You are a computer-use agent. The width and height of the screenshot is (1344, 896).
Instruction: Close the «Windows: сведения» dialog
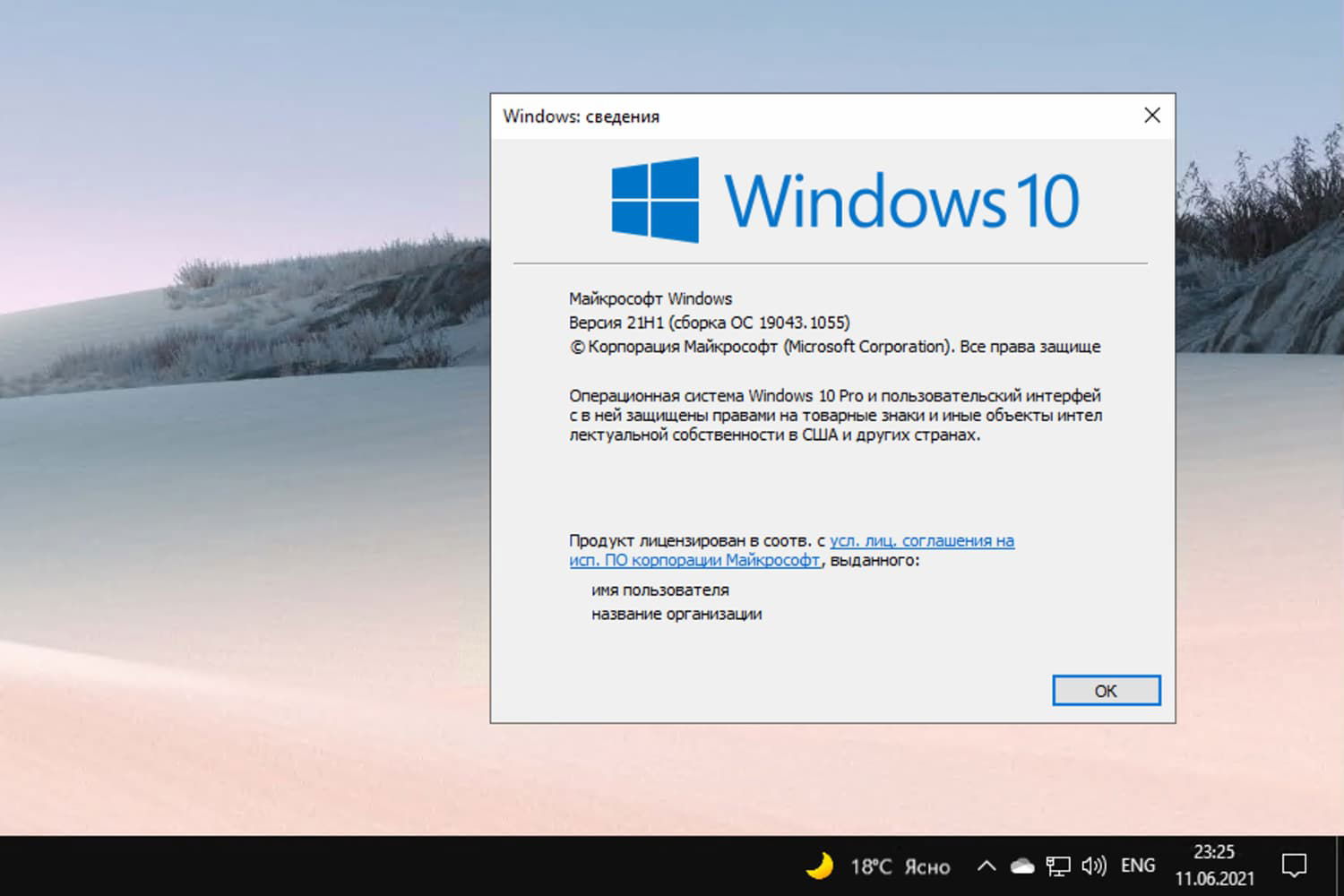(x=1151, y=116)
